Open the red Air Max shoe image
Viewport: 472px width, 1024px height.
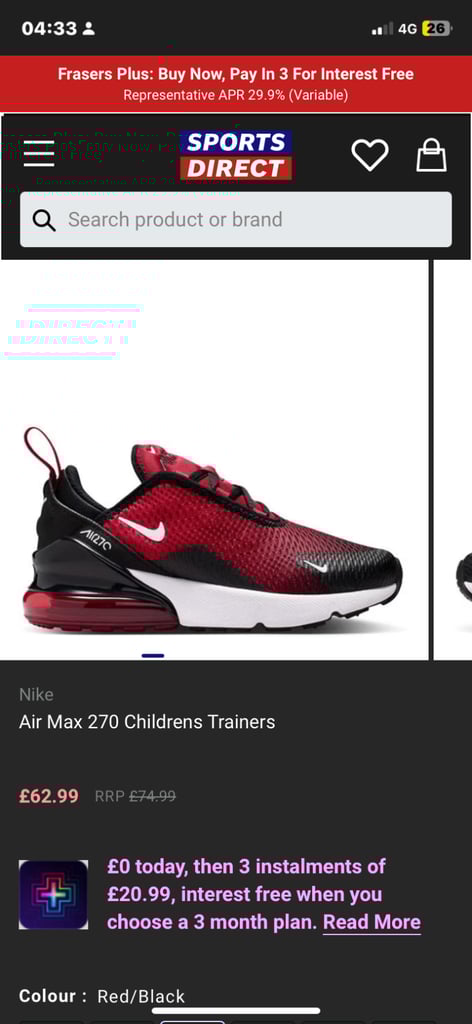[212, 529]
